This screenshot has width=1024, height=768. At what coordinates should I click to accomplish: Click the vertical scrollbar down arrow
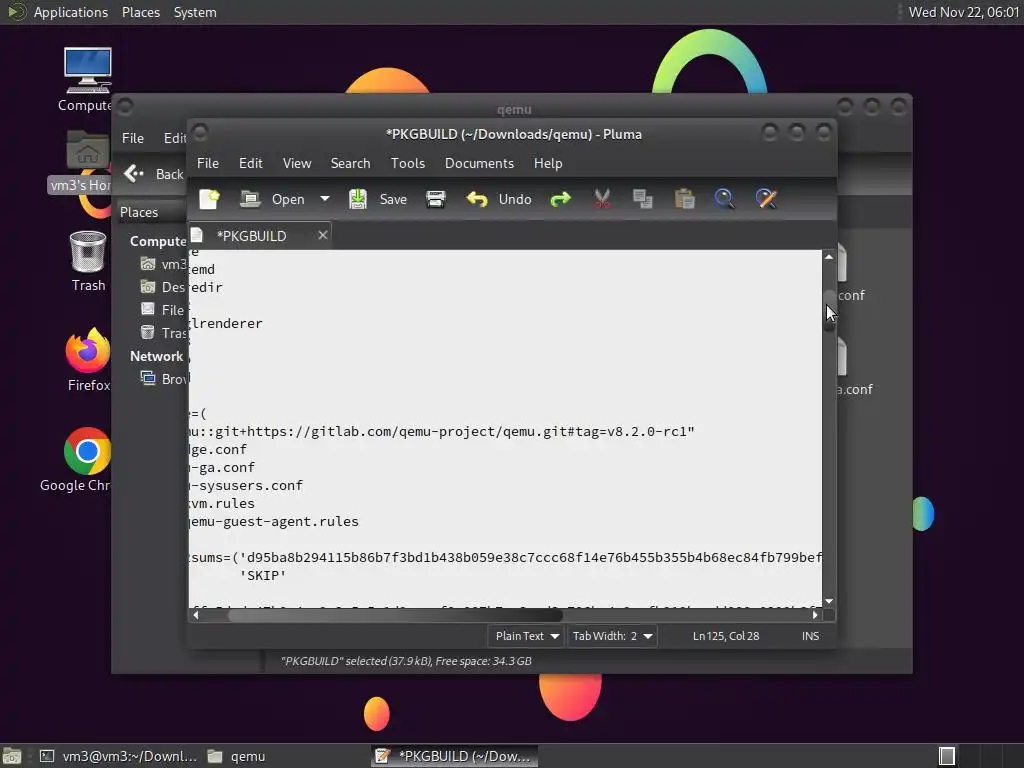(829, 601)
